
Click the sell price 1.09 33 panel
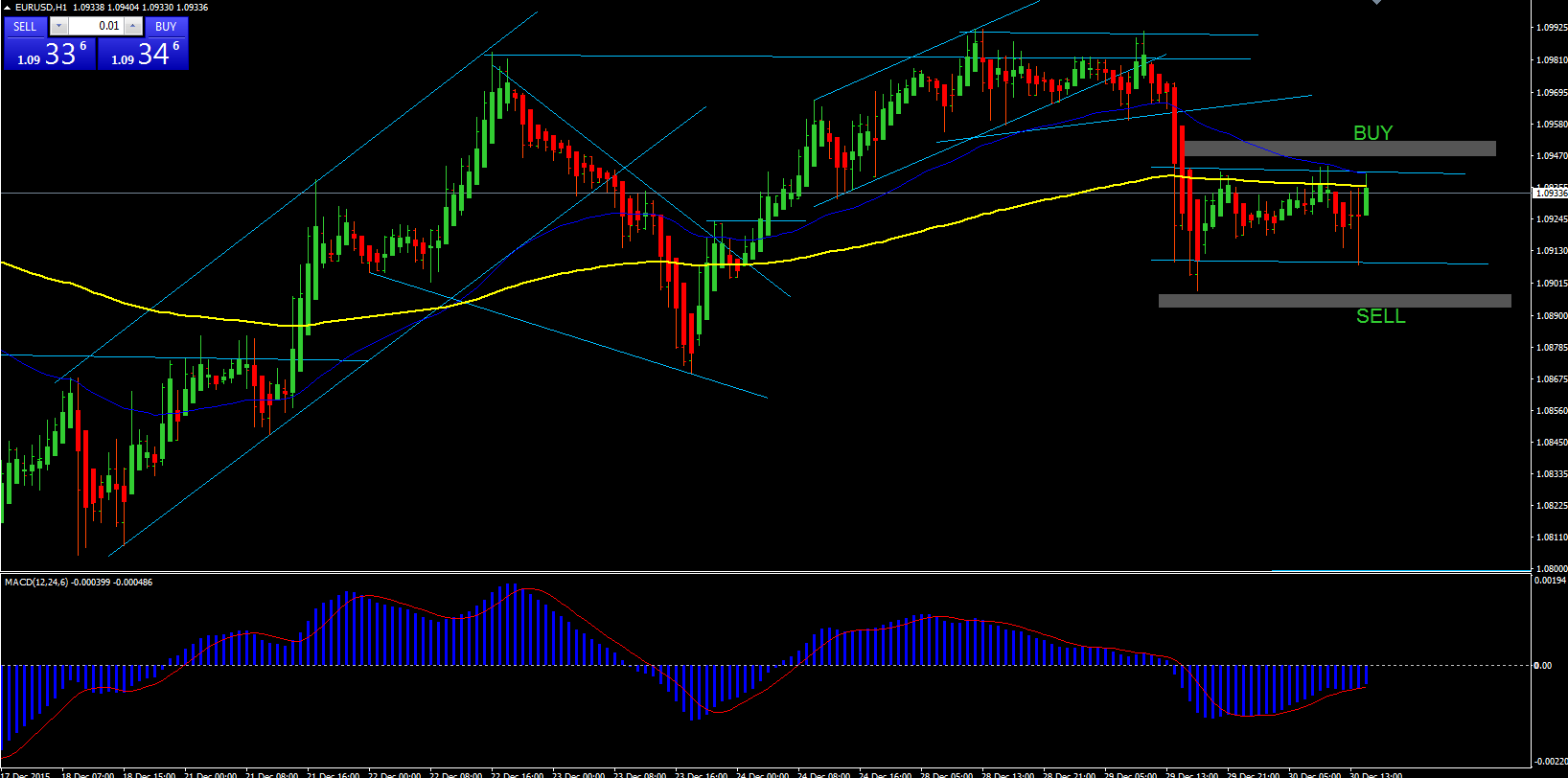click(x=50, y=54)
